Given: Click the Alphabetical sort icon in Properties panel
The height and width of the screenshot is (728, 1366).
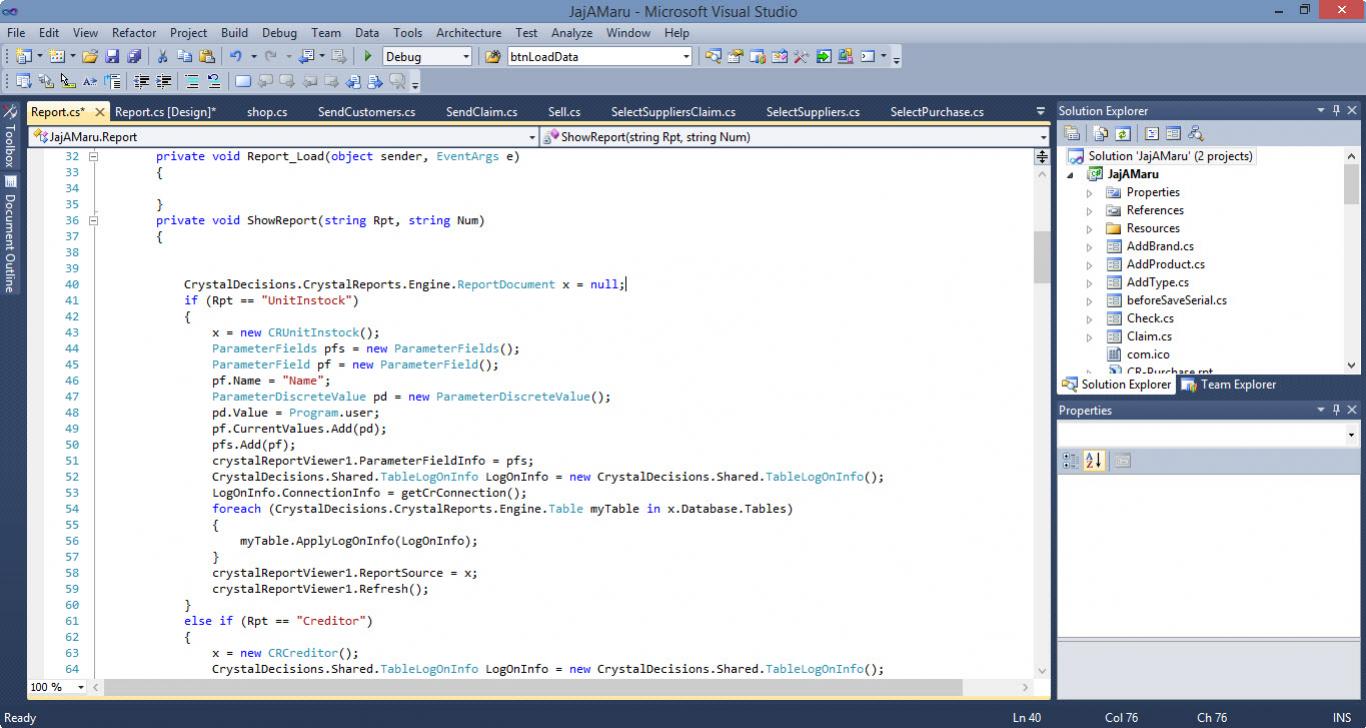Looking at the screenshot, I should (1093, 461).
